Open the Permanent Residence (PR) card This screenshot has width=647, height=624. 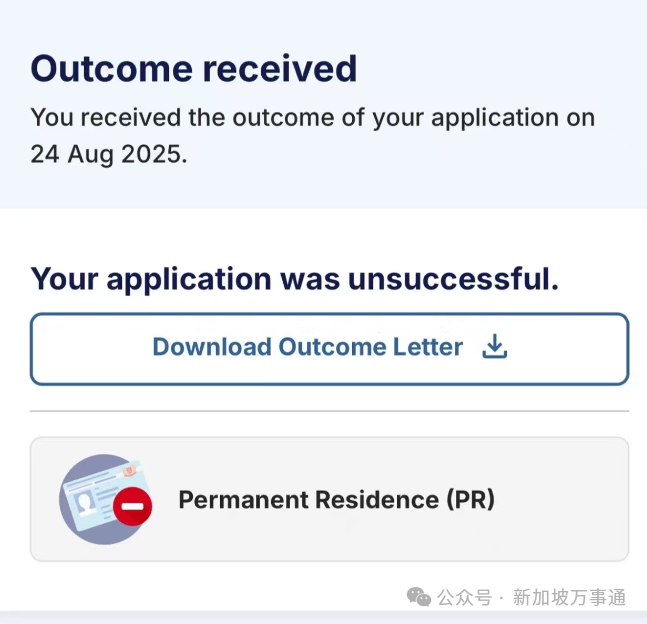click(x=329, y=499)
